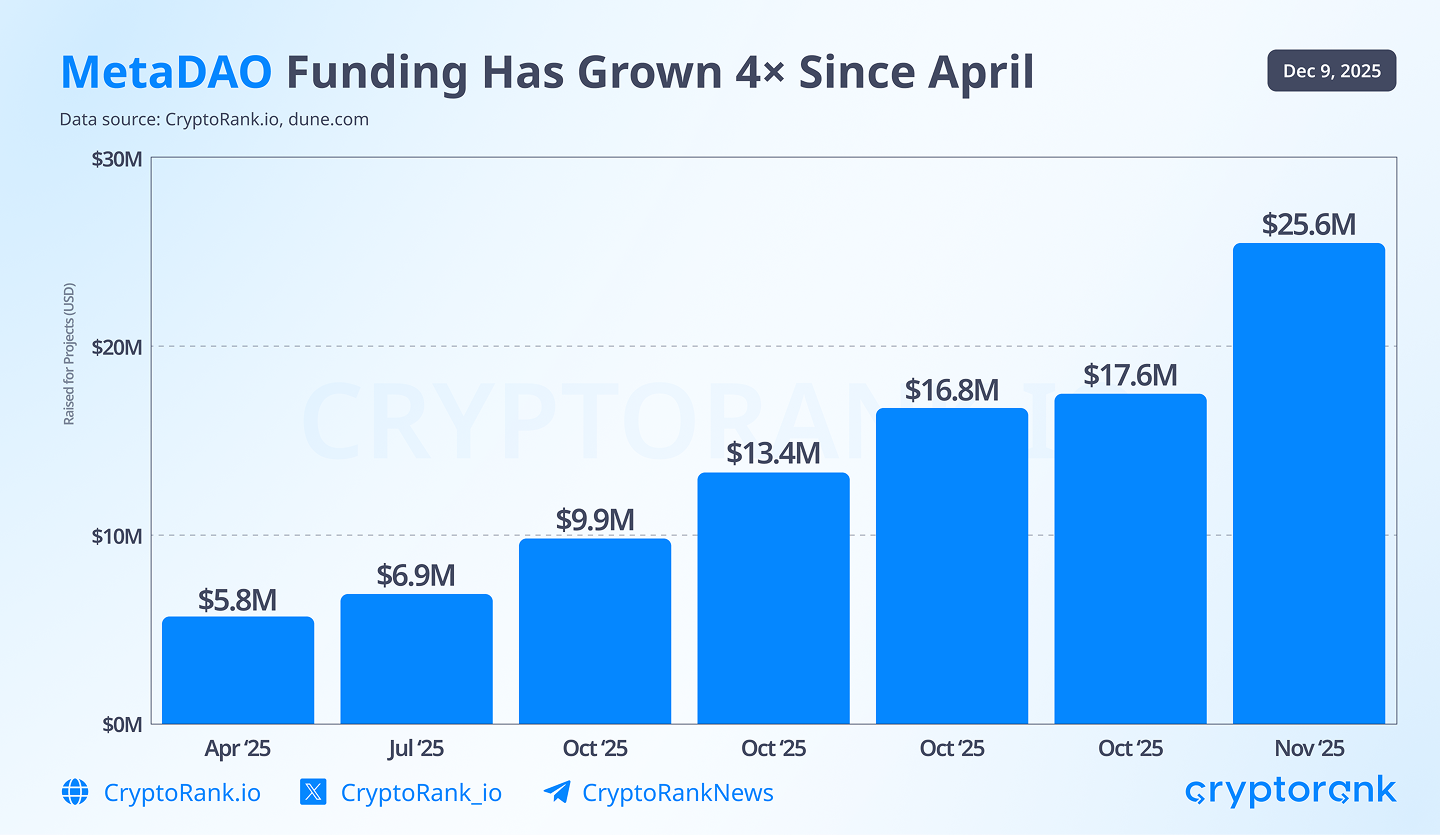The height and width of the screenshot is (835, 1440).
Task: Click the Jul '25 bar
Action: tap(416, 659)
